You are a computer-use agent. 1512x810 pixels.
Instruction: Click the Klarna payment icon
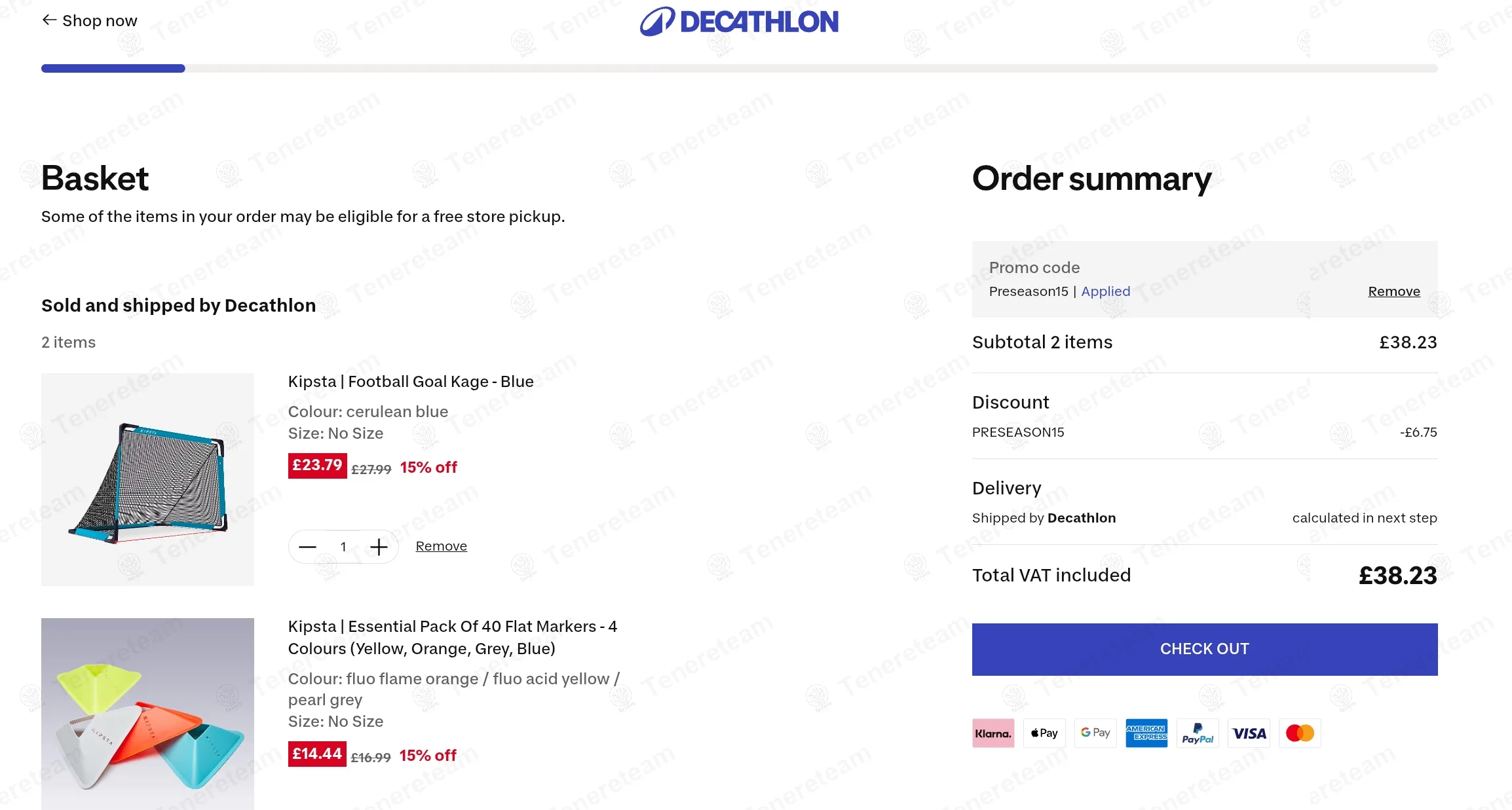pyautogui.click(x=992, y=733)
